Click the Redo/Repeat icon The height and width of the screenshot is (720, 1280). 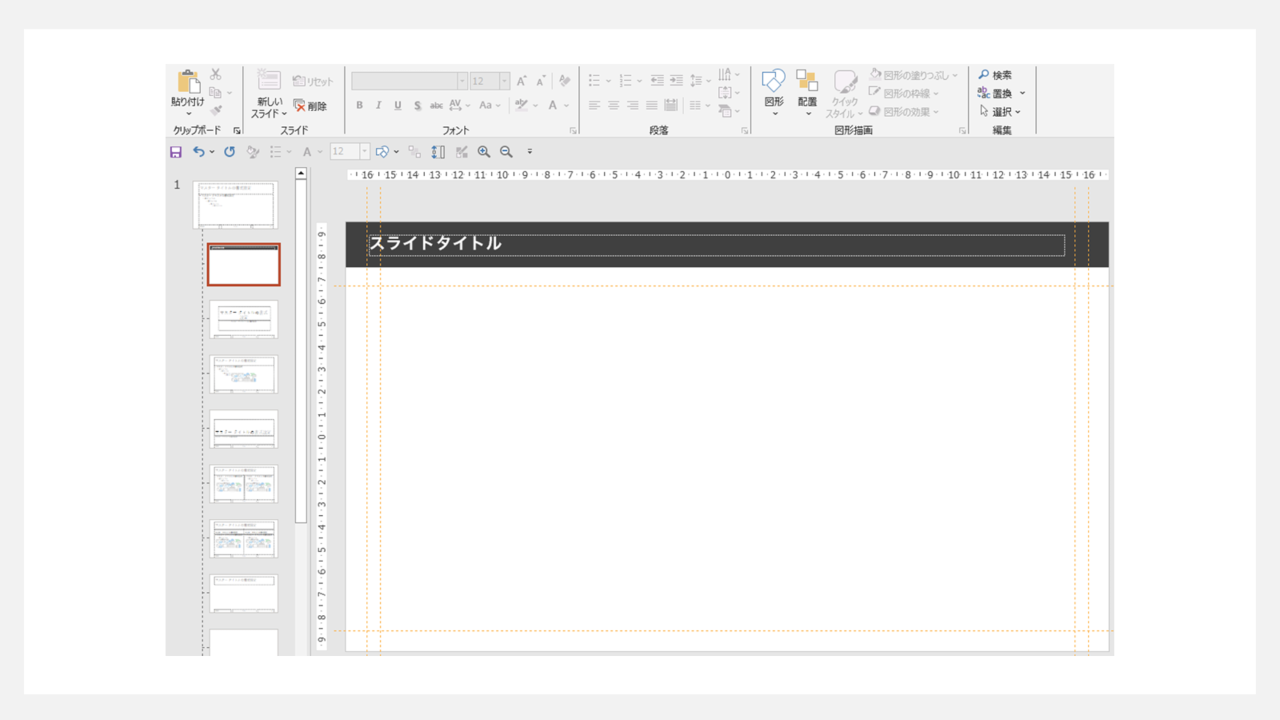point(229,152)
